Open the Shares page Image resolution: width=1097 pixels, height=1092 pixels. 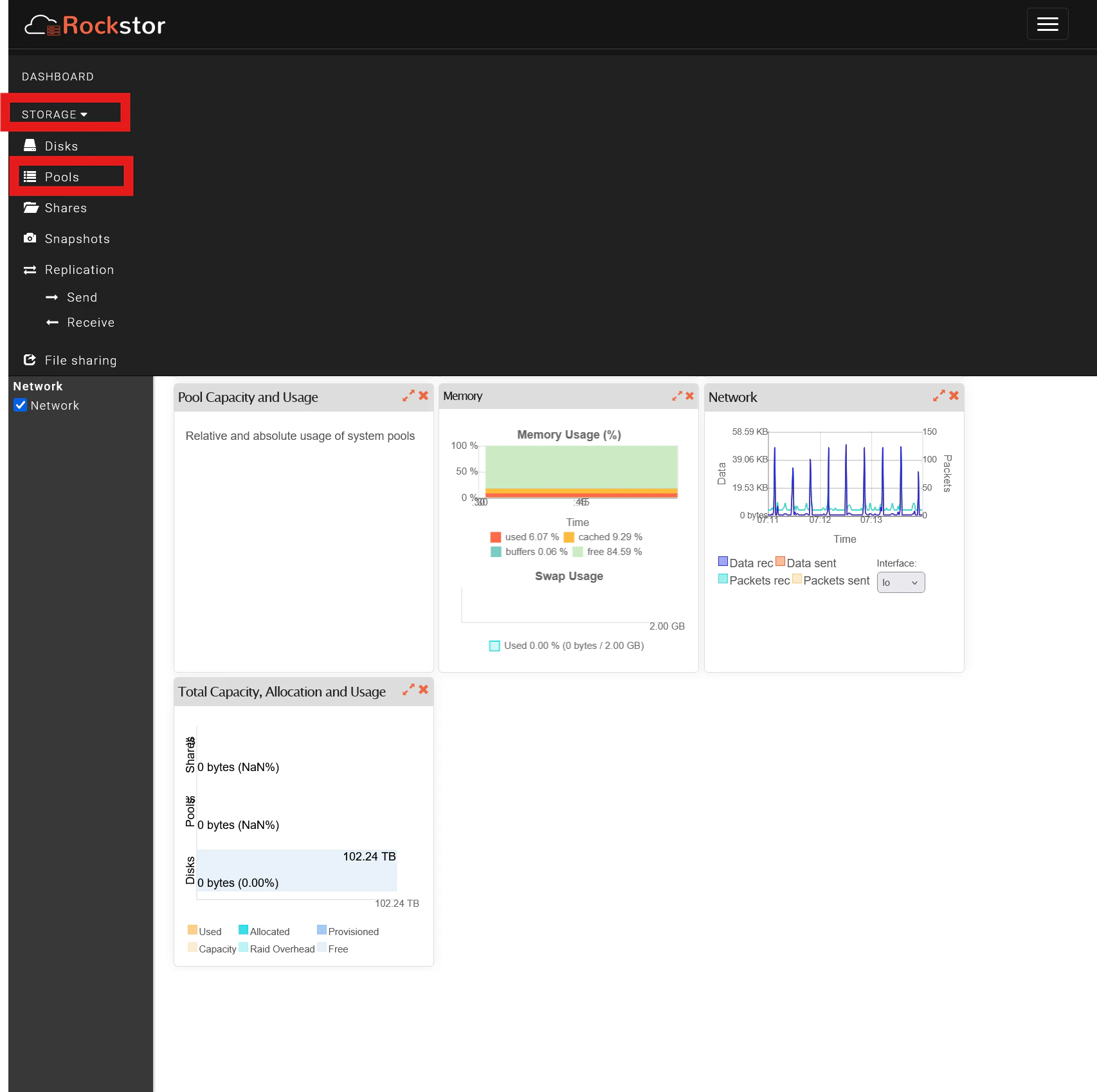click(x=66, y=208)
